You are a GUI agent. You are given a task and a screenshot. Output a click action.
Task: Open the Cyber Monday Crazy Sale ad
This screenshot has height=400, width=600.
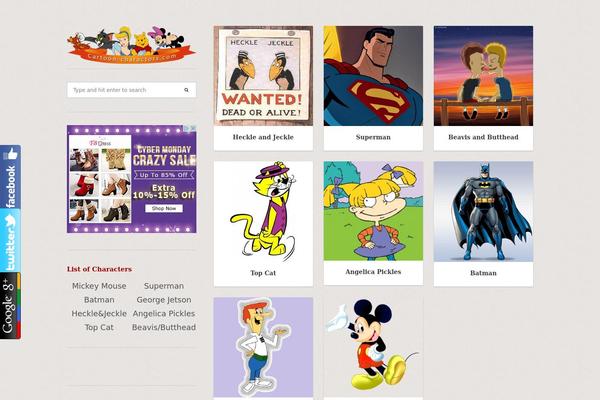(132, 179)
